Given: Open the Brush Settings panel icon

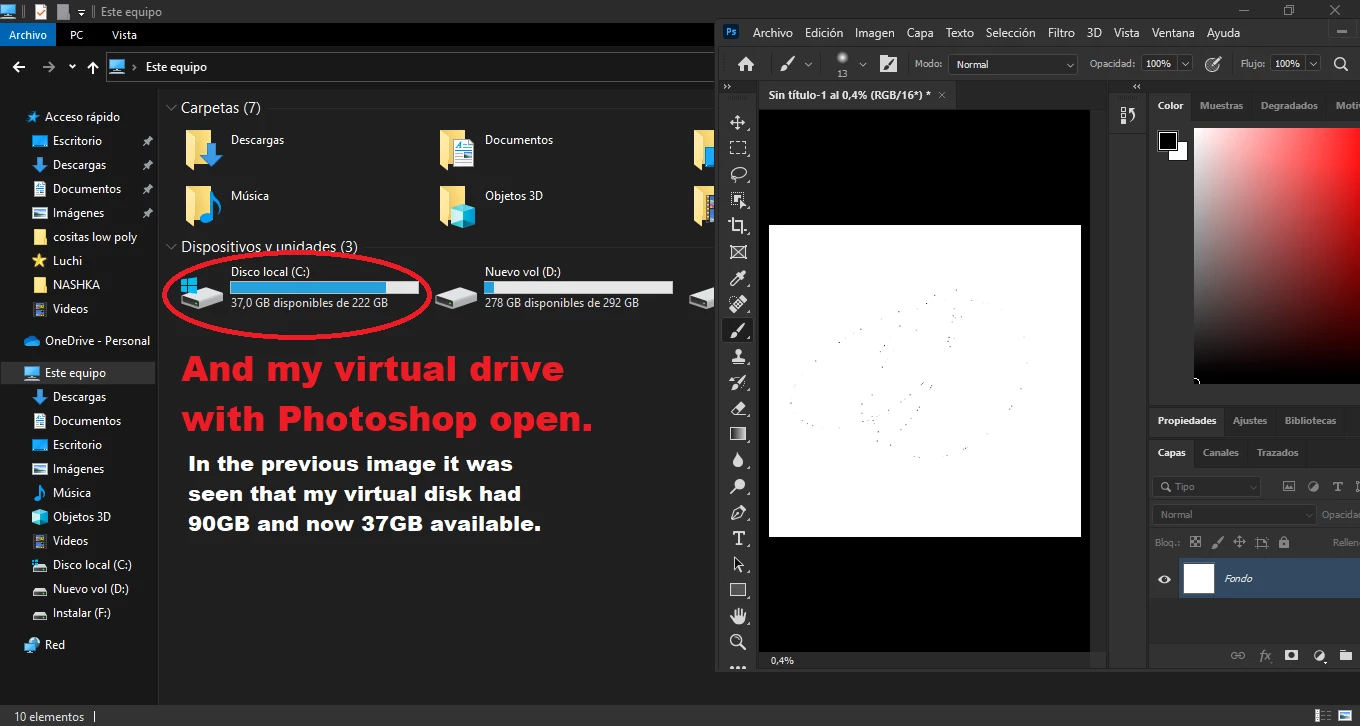Looking at the screenshot, I should tap(888, 64).
